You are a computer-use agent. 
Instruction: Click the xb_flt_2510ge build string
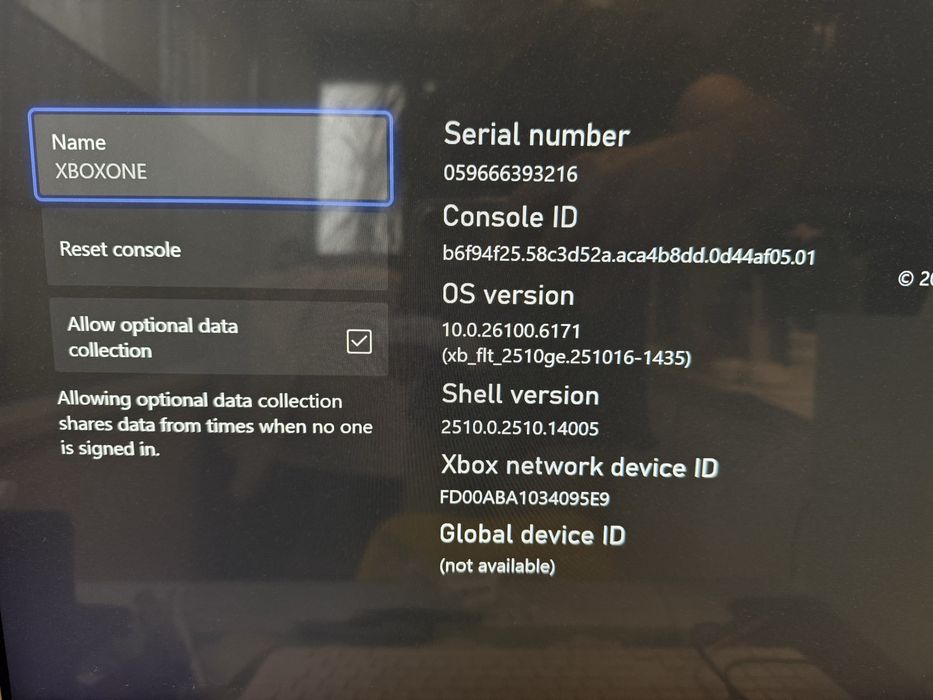tap(566, 357)
